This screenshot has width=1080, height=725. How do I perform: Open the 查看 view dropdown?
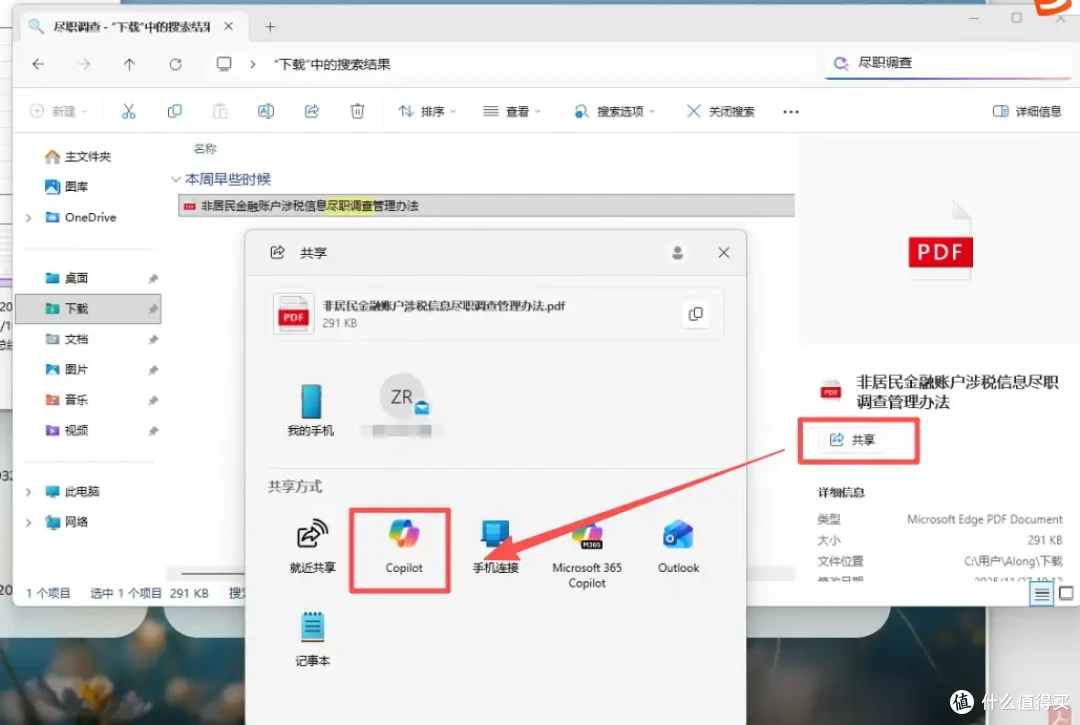pos(512,111)
